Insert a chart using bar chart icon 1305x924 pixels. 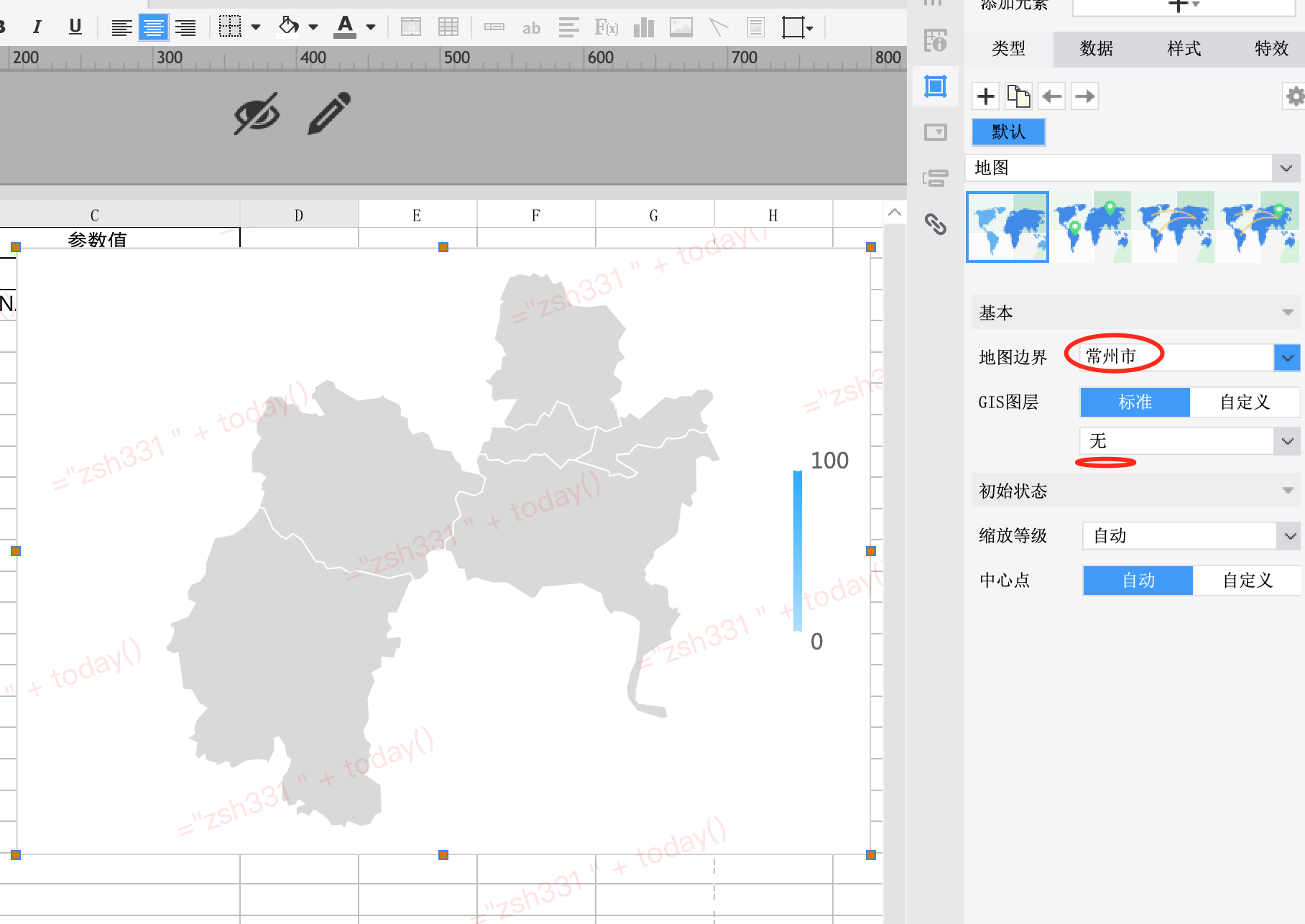(644, 28)
